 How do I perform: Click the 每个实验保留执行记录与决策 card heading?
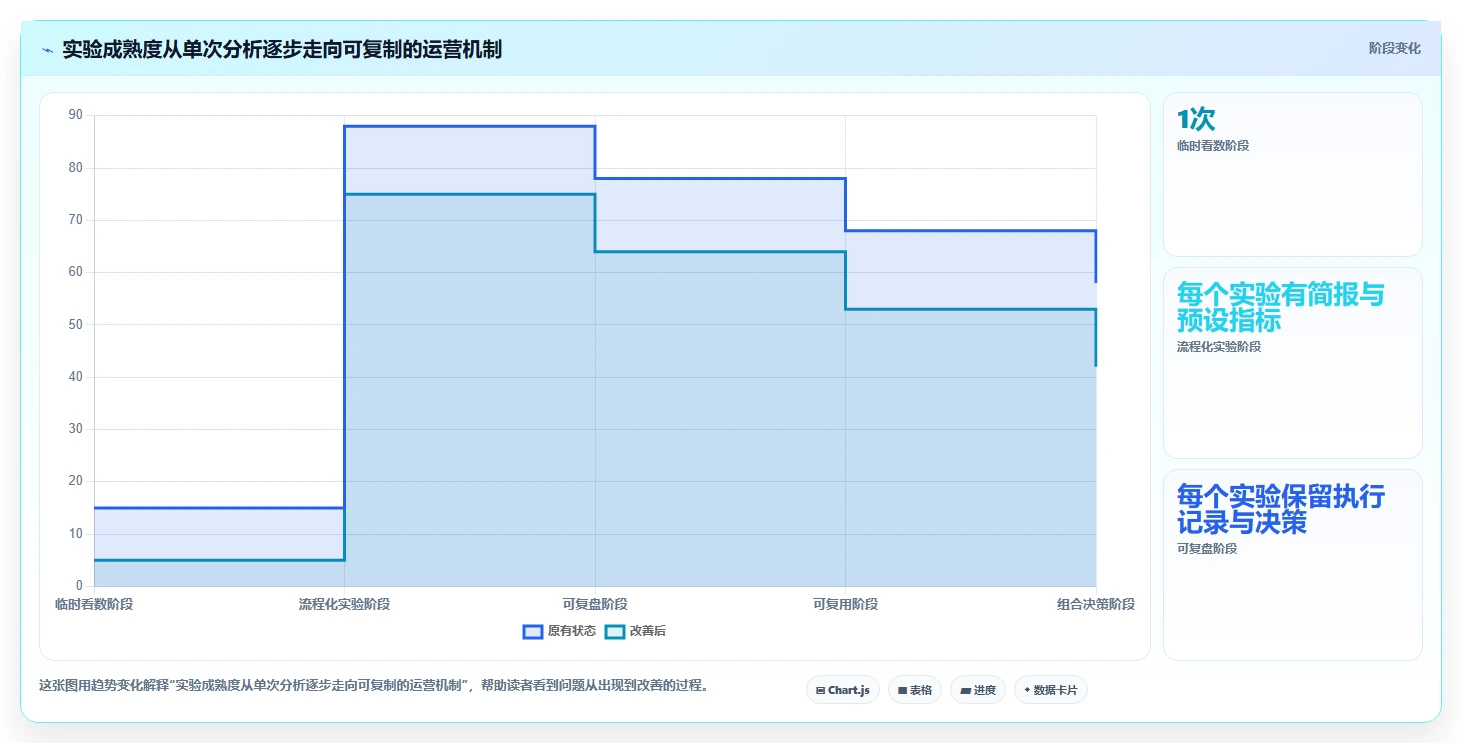pos(1281,510)
